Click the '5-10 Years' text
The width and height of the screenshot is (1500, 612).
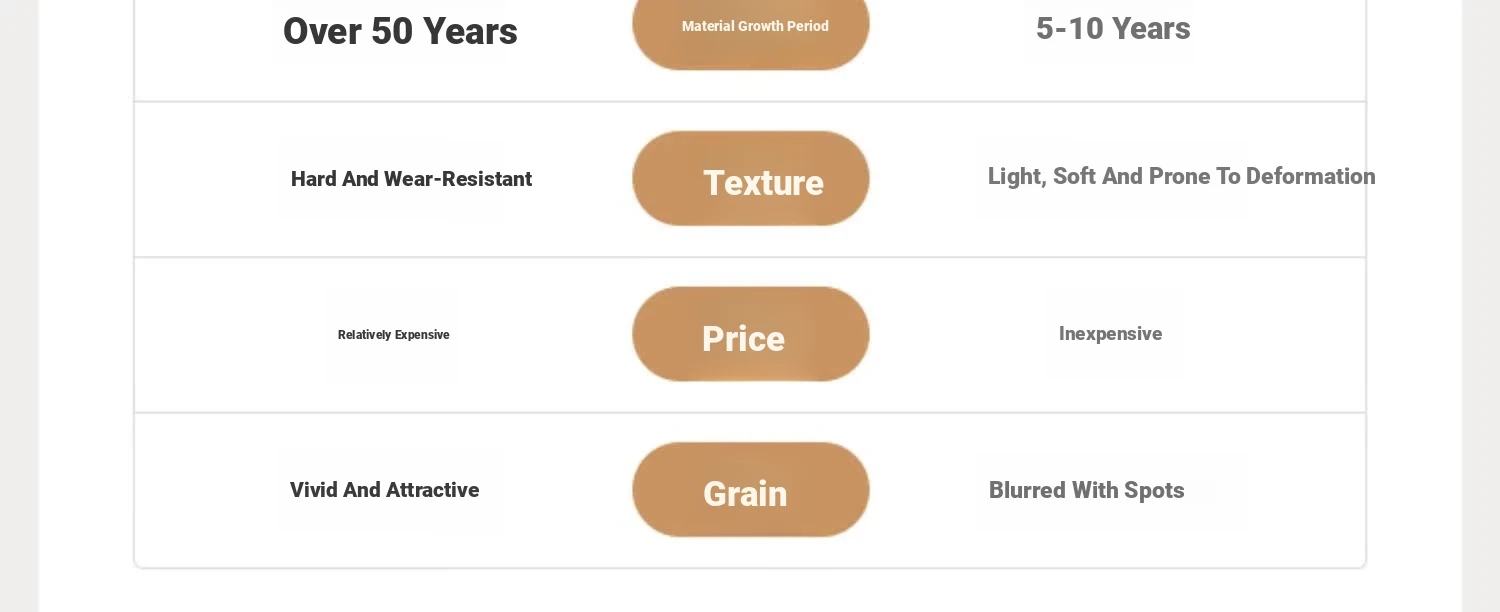click(1113, 28)
